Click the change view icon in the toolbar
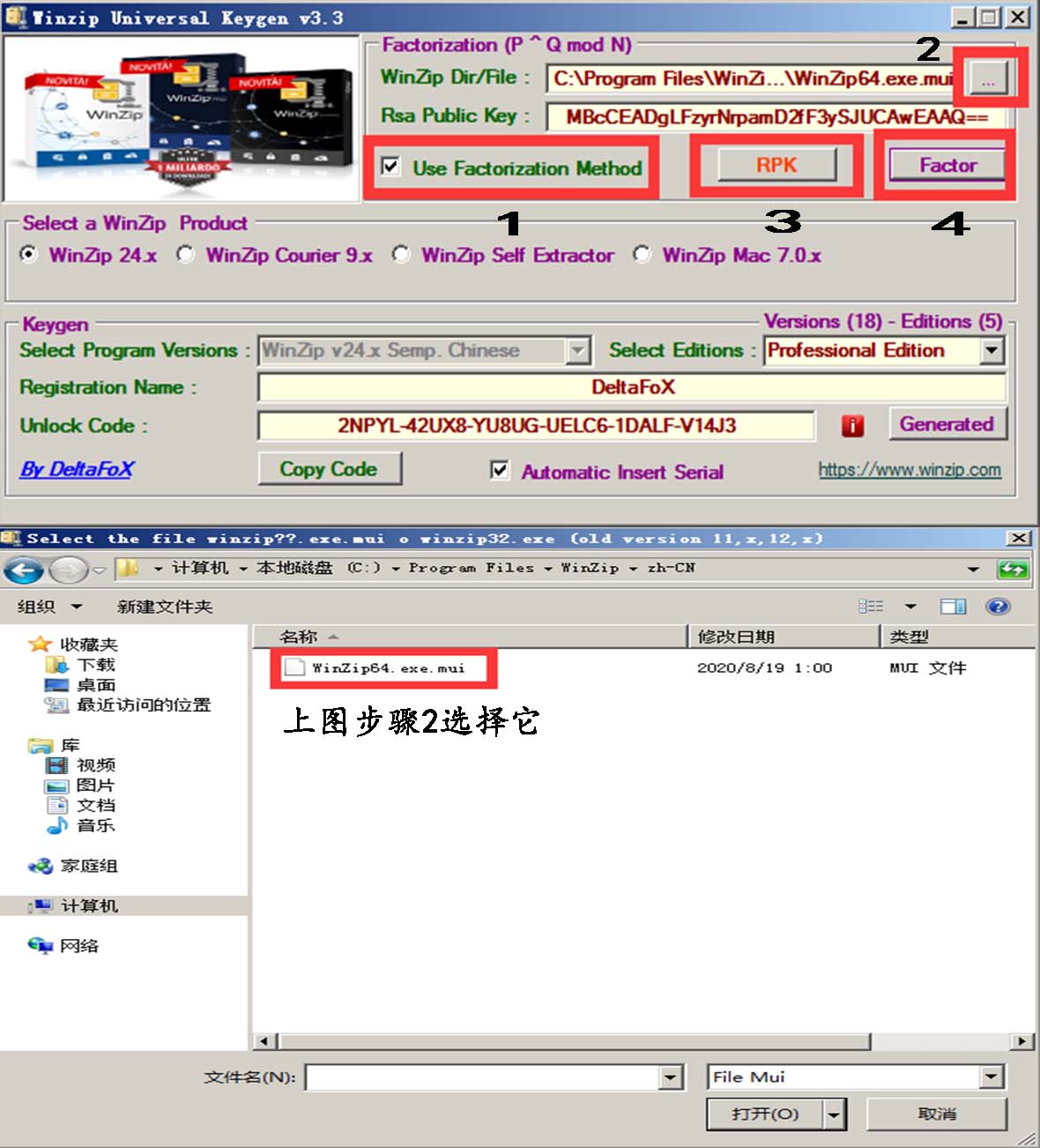This screenshot has width=1040, height=1148. [x=873, y=606]
